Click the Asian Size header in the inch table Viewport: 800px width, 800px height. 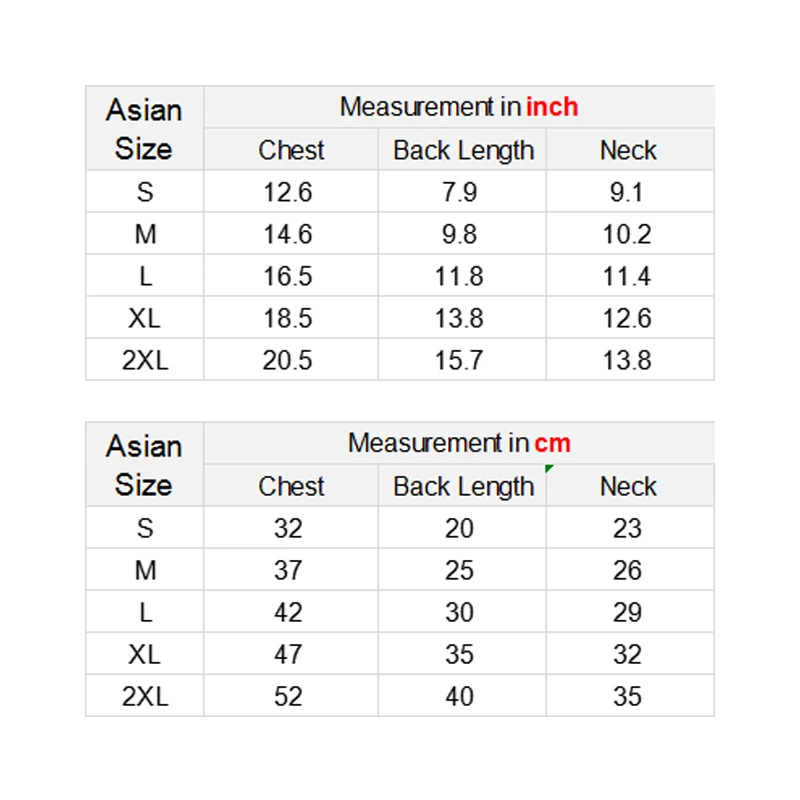pyautogui.click(x=144, y=129)
